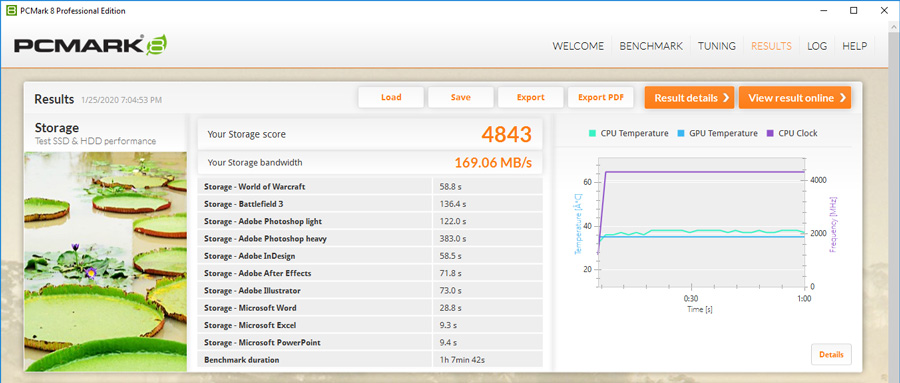
Task: Click the Results heading
Action: pos(54,99)
